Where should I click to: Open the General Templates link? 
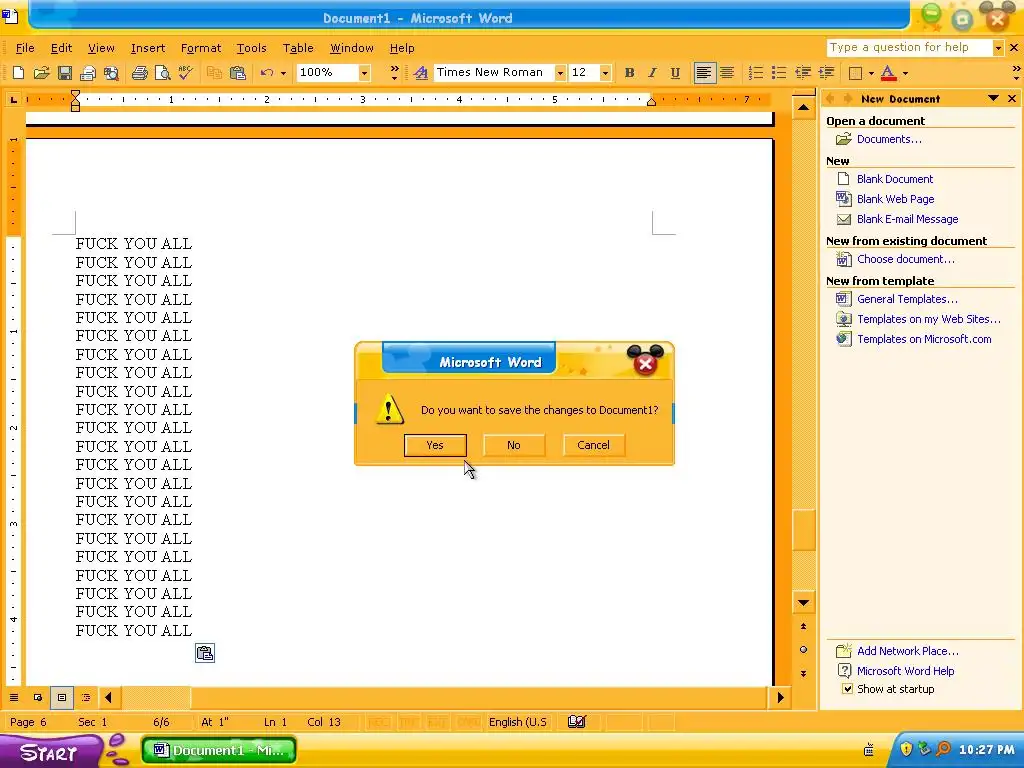pos(907,299)
